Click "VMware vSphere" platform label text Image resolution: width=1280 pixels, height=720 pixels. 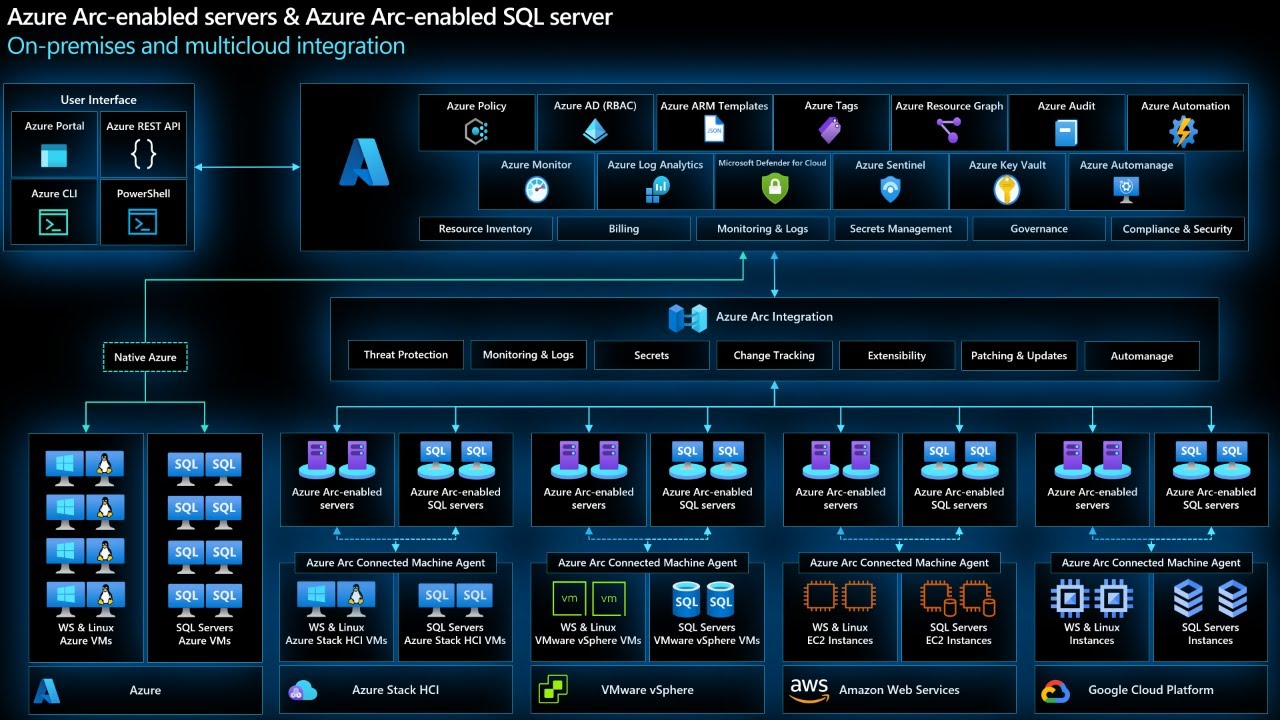[x=647, y=690]
